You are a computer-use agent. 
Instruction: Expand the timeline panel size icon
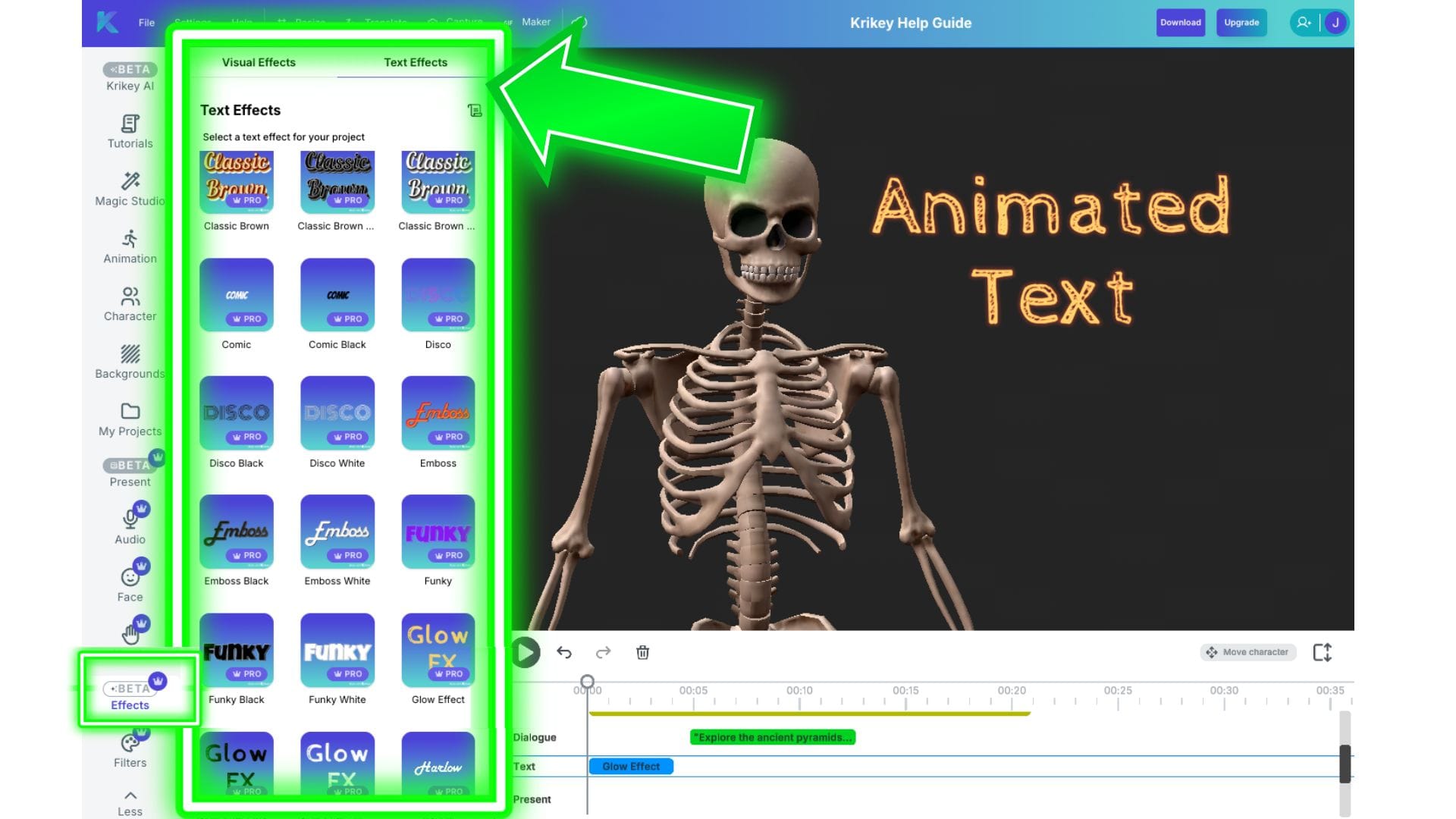click(1322, 653)
